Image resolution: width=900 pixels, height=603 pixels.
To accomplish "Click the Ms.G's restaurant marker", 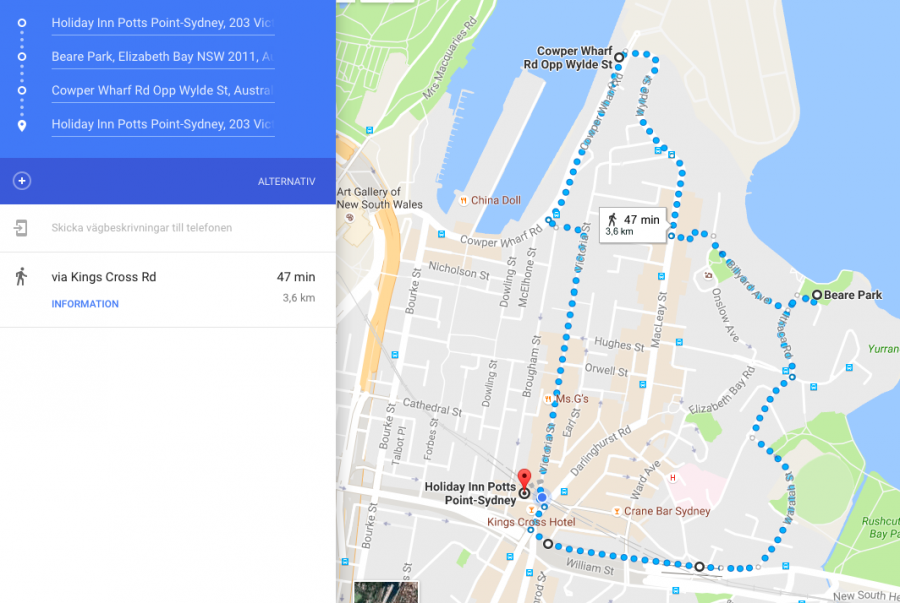I will point(548,399).
